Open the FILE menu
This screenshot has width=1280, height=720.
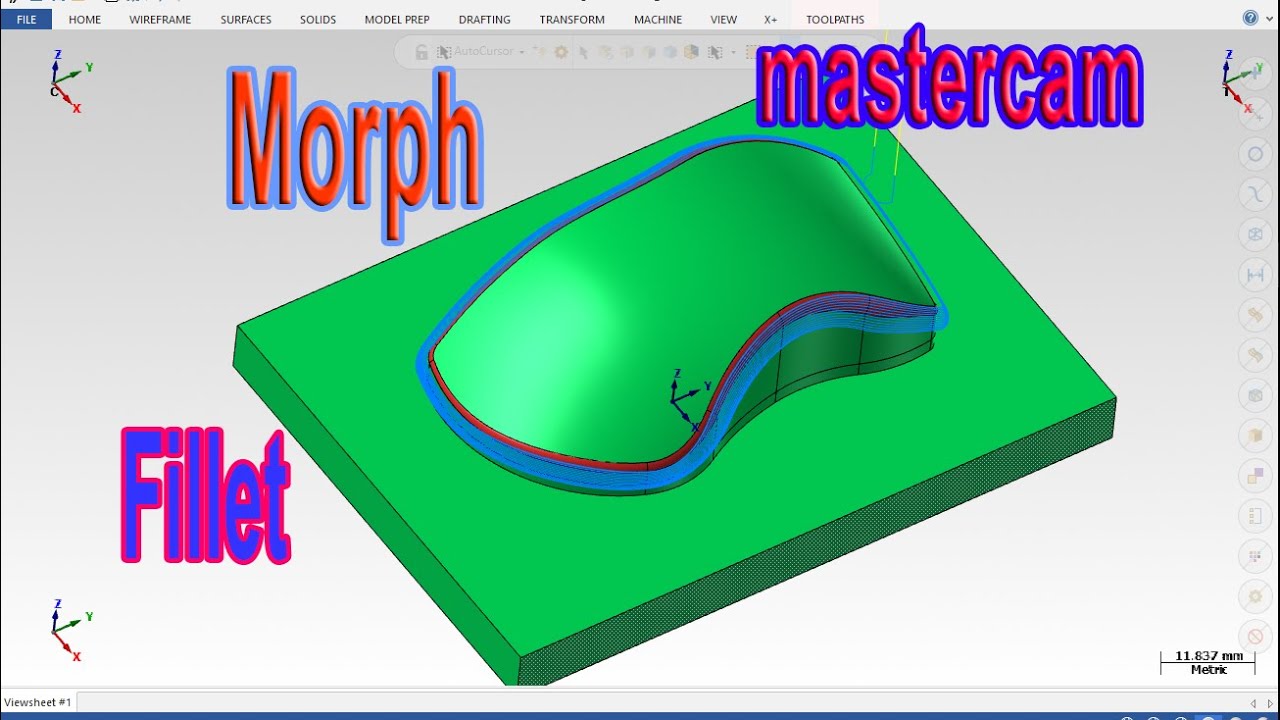pos(26,19)
